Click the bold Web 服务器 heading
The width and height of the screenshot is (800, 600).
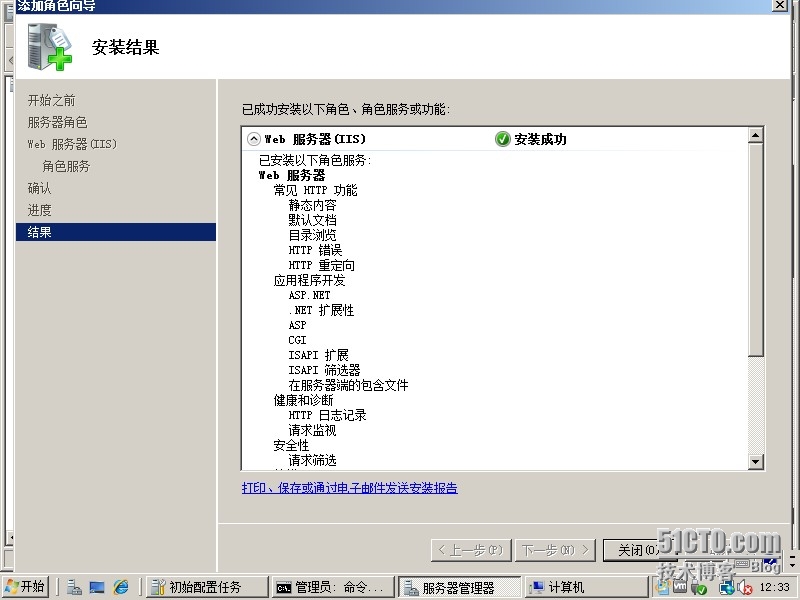pyautogui.click(x=292, y=175)
